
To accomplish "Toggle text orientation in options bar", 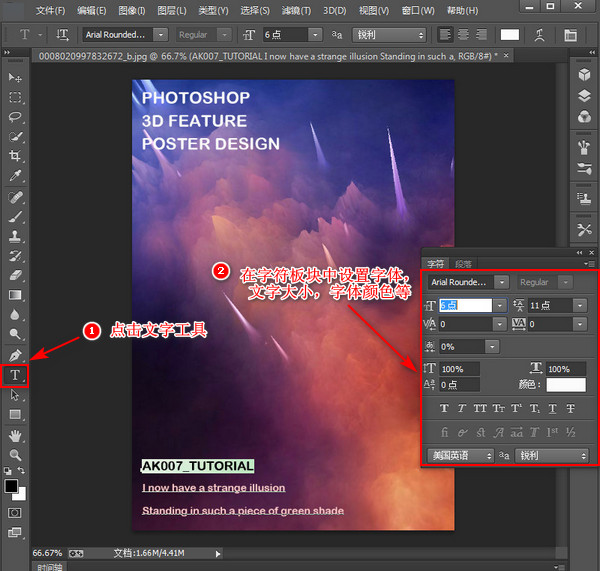I will [62, 35].
